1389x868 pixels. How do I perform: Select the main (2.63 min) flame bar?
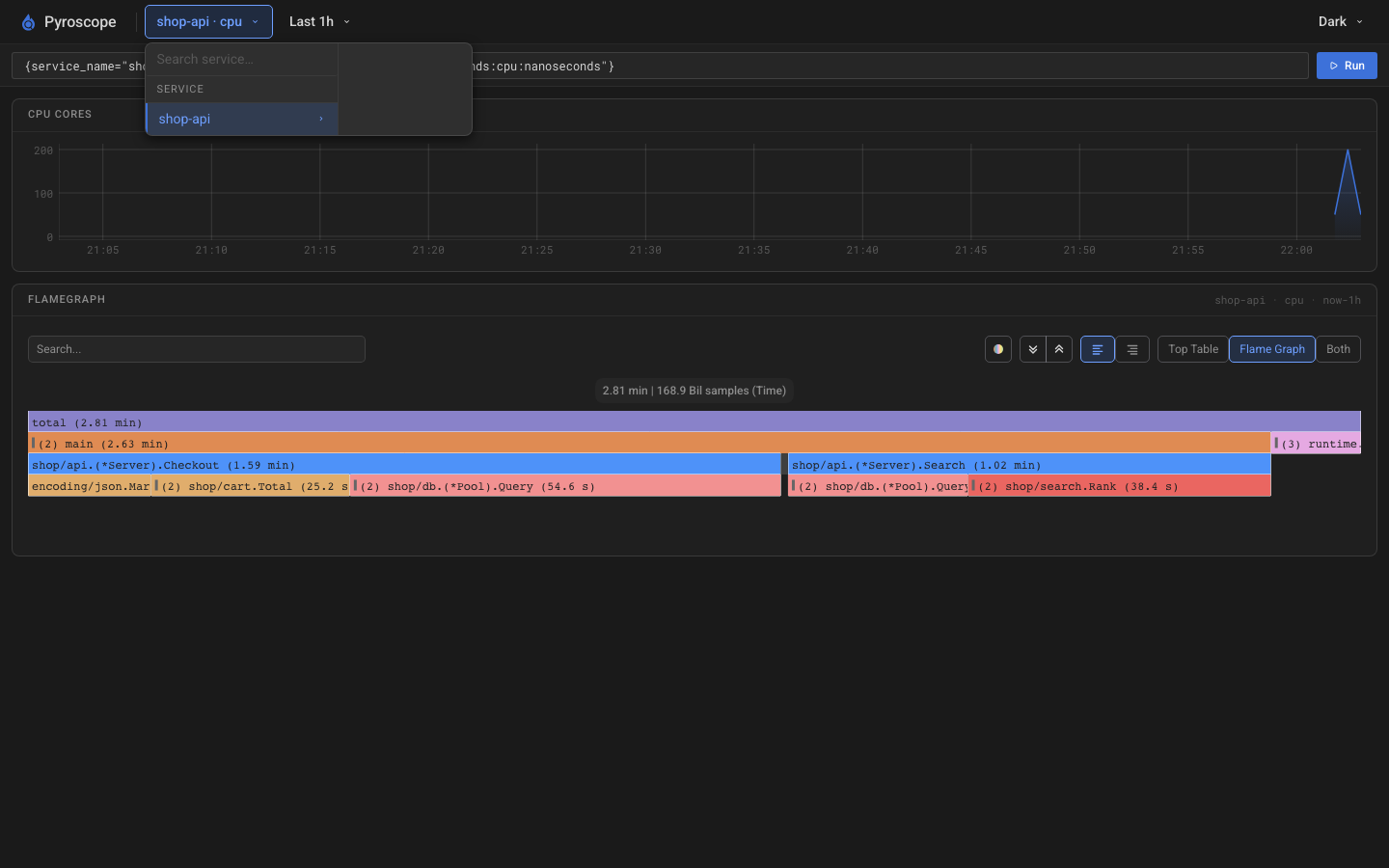(649, 444)
